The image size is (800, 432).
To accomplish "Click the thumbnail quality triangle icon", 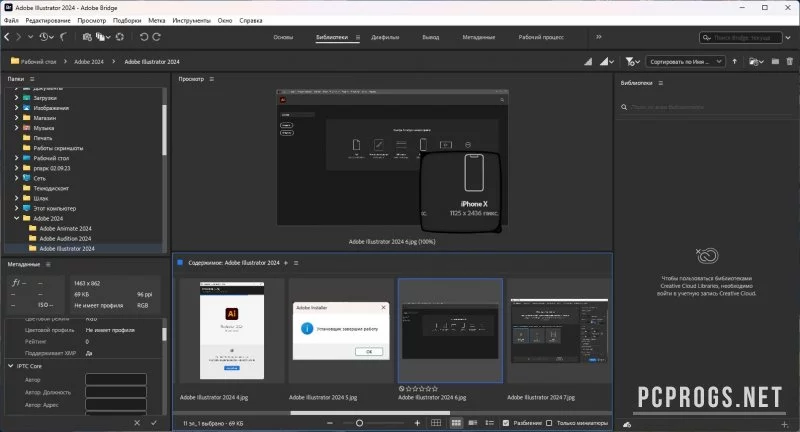I will (x=588, y=61).
